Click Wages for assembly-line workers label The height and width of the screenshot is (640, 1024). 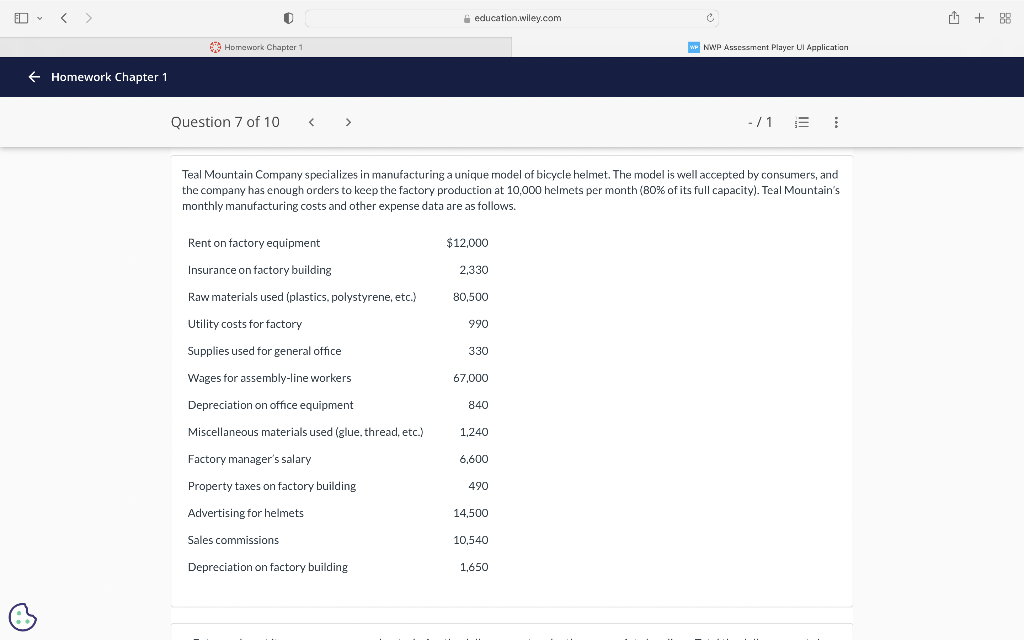click(270, 378)
